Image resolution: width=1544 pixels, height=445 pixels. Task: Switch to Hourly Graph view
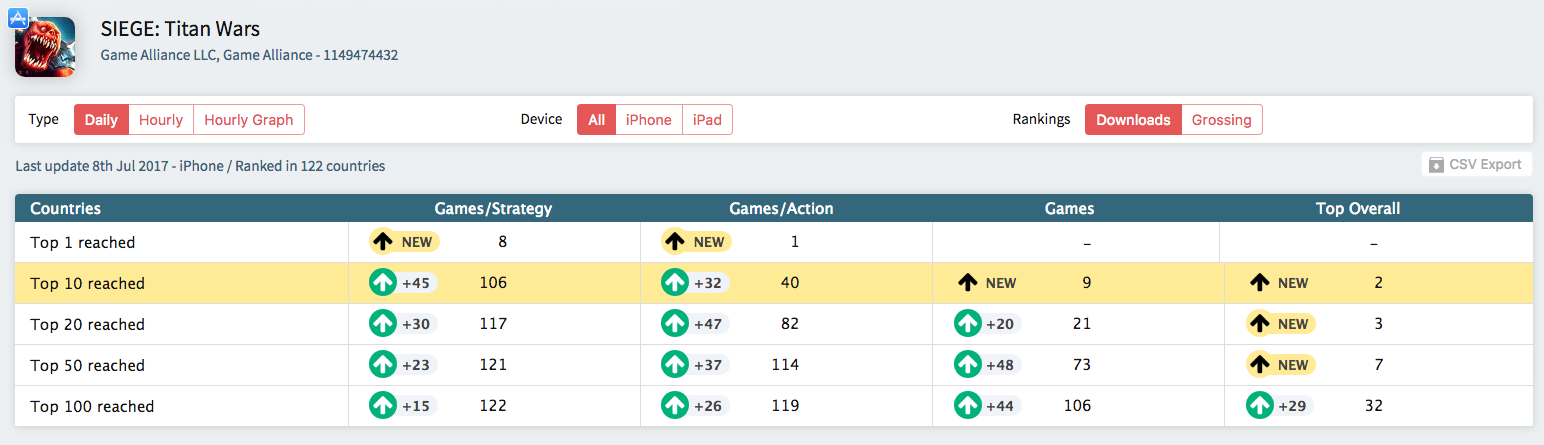(249, 120)
